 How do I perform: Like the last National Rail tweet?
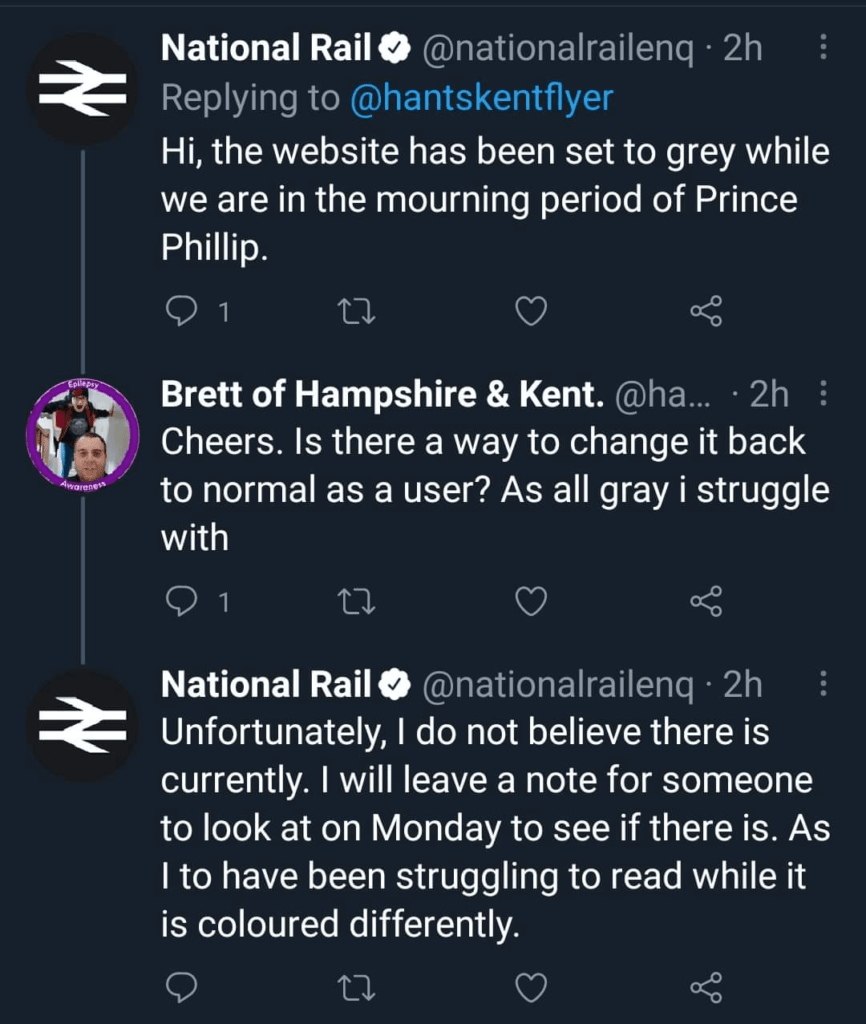tap(531, 988)
